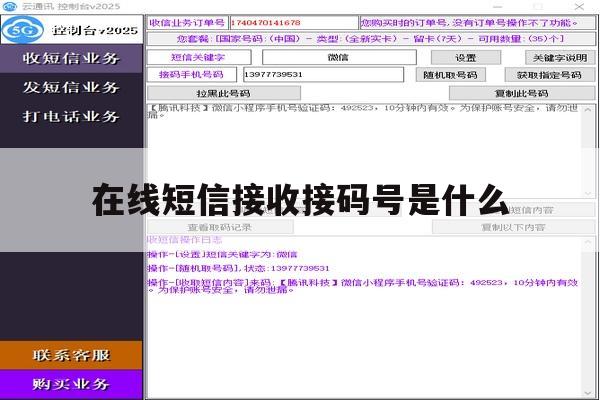Click the scroll up arrow of SMS content box

pos(588,110)
